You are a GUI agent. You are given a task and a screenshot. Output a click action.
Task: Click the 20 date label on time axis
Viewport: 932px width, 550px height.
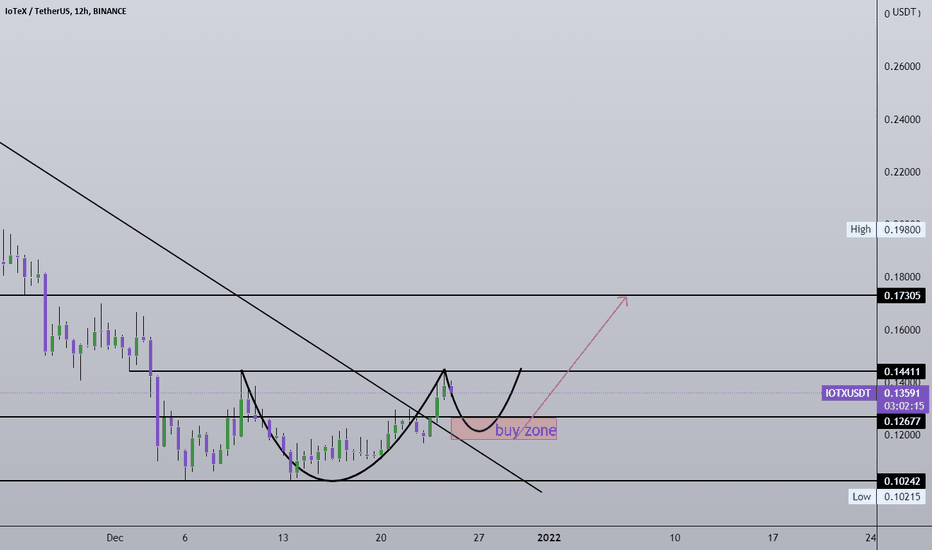[381, 538]
